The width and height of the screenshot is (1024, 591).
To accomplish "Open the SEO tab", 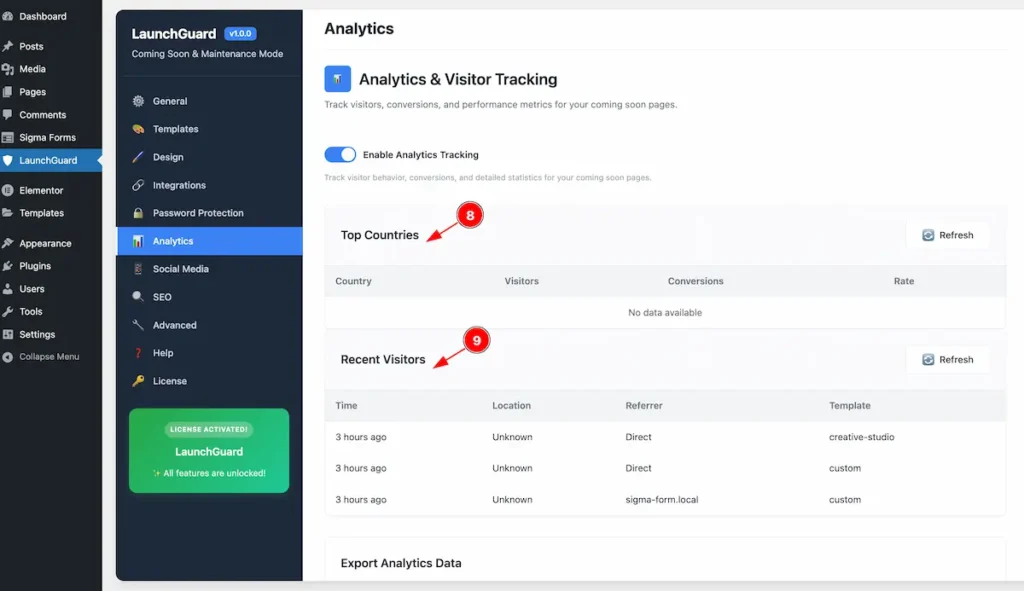I will pyautogui.click(x=209, y=297).
